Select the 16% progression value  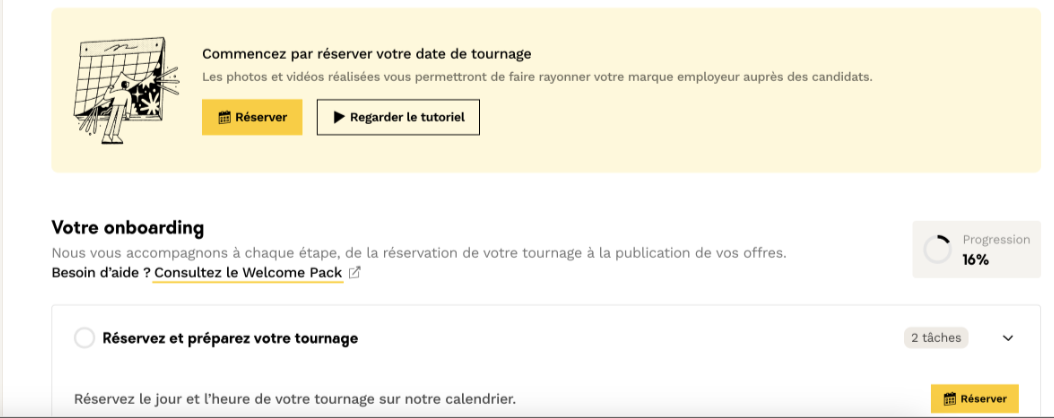975,260
